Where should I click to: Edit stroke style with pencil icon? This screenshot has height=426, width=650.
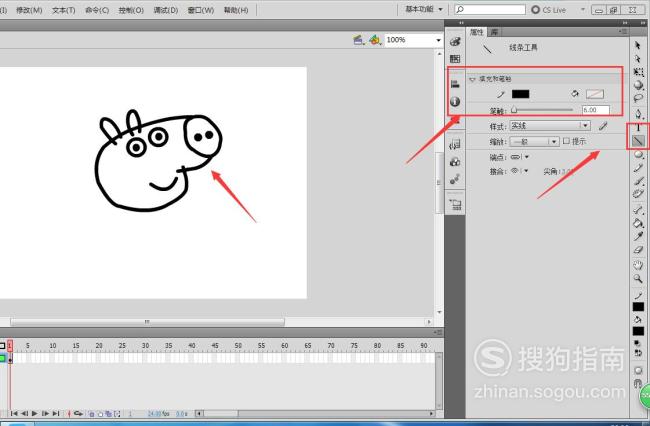click(x=603, y=126)
